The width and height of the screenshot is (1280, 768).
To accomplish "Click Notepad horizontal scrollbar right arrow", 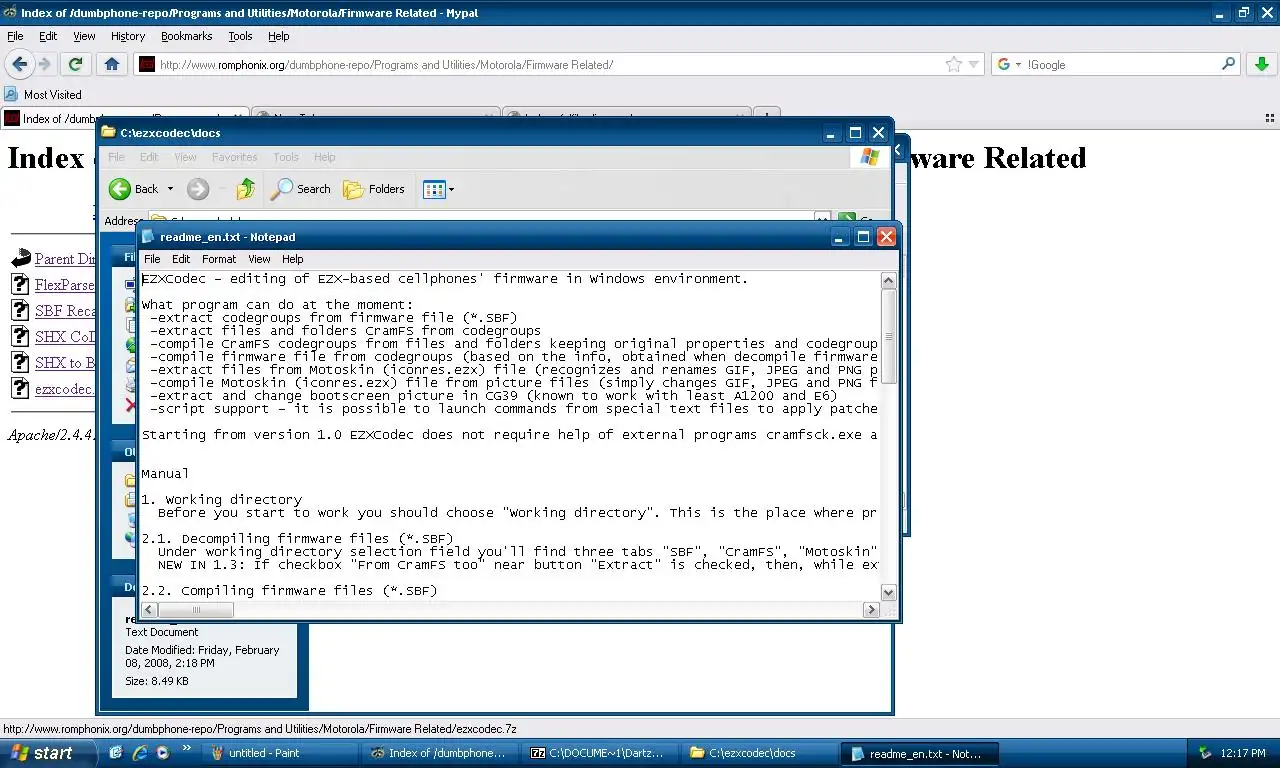I will click(872, 609).
